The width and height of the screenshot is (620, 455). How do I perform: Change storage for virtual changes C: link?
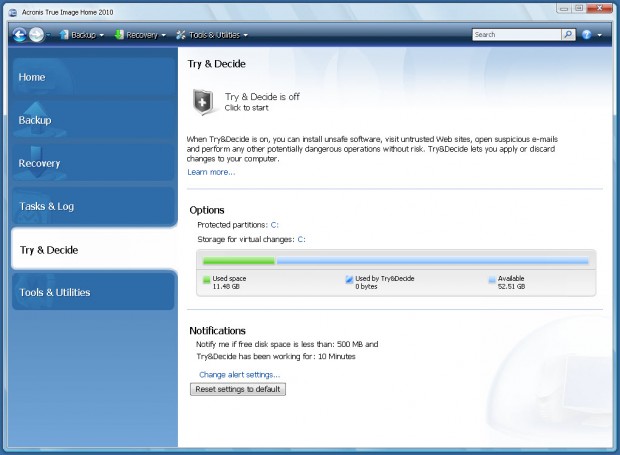pos(301,240)
